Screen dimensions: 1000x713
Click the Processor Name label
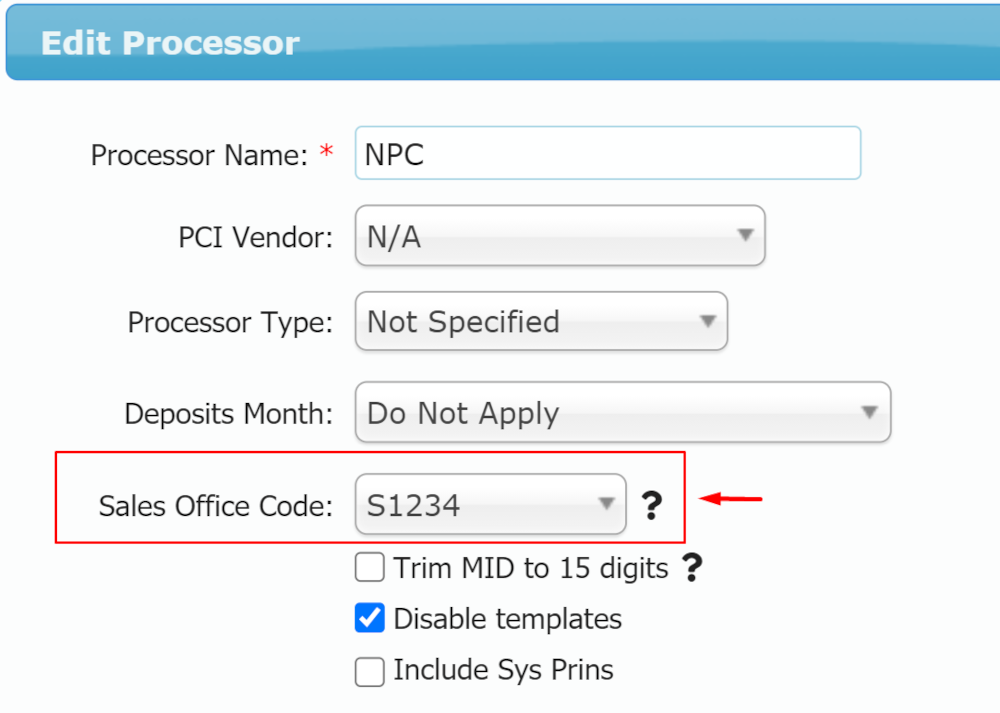pos(199,155)
